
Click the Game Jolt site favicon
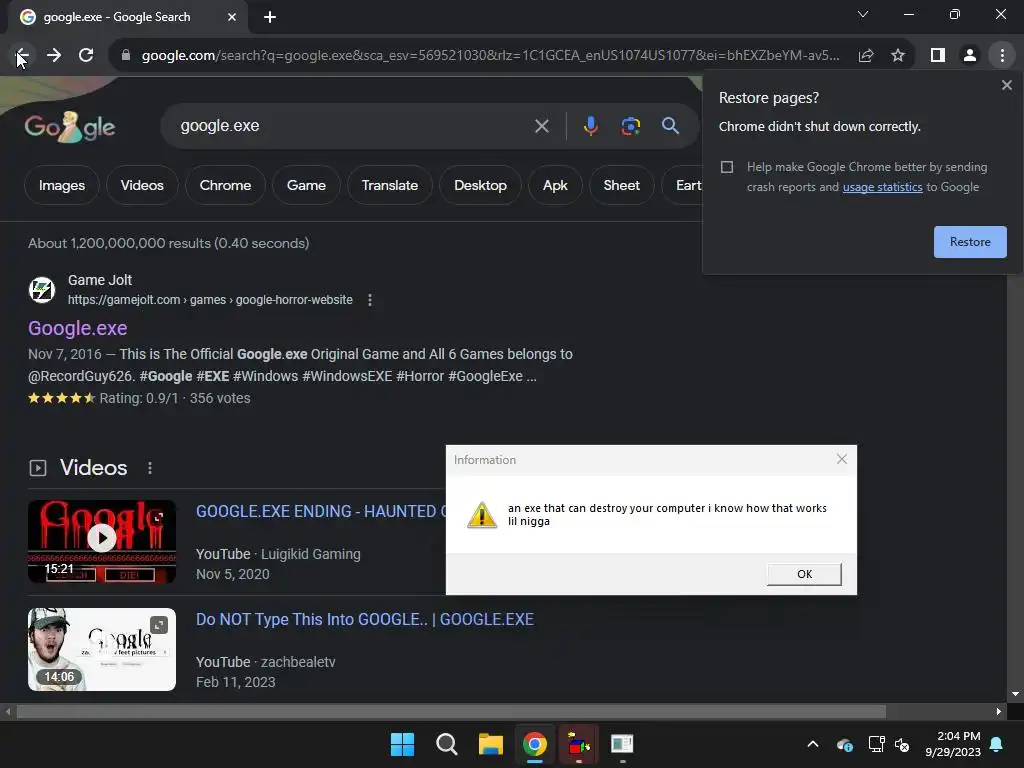click(x=42, y=289)
